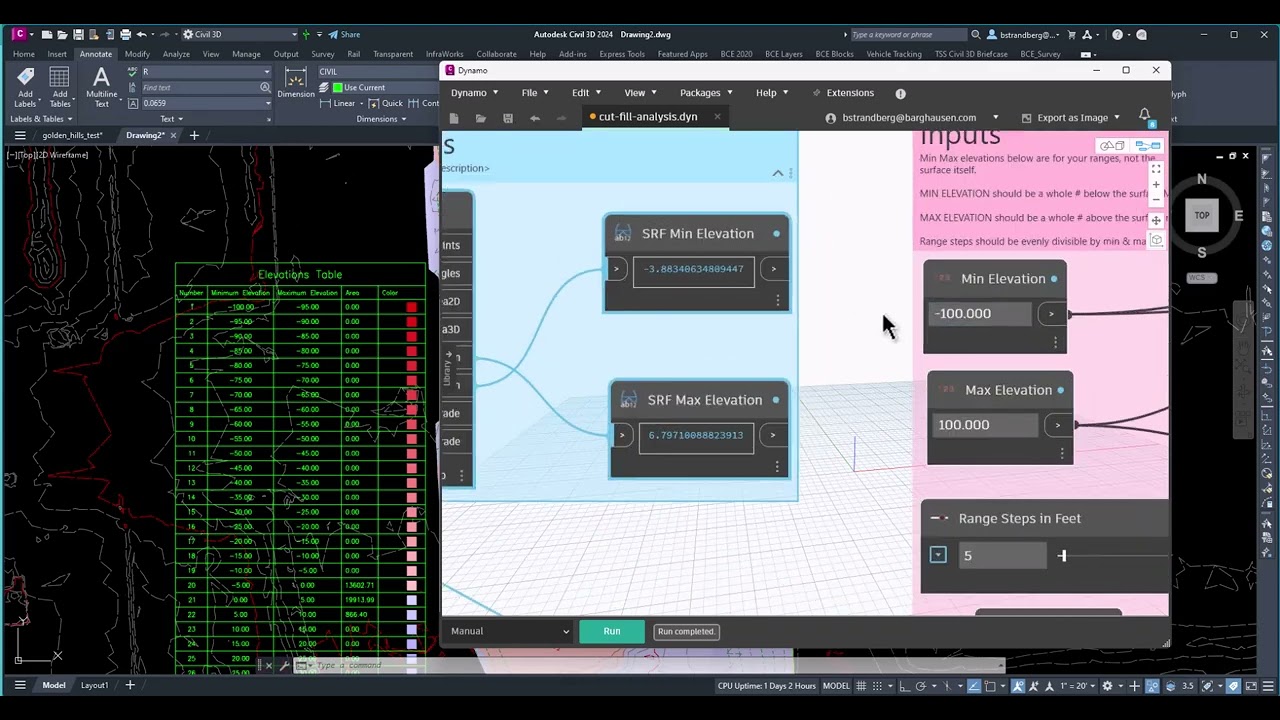The height and width of the screenshot is (720, 1280).
Task: Expand the Range Steps slider settings arrow
Action: (938, 555)
